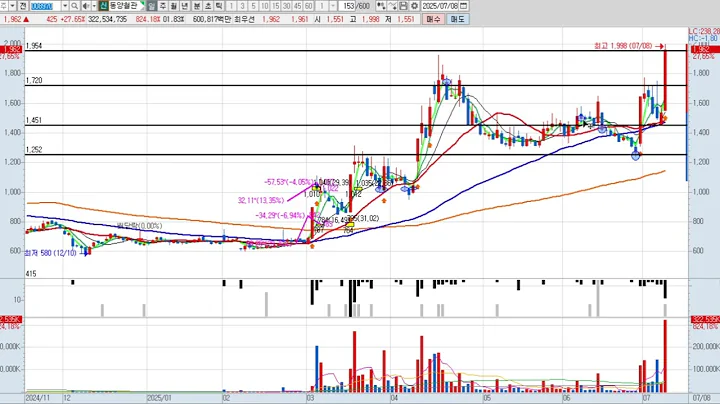Click the 1,954 horizontal line label
Viewport: 720px width, 404px height.
coord(34,46)
